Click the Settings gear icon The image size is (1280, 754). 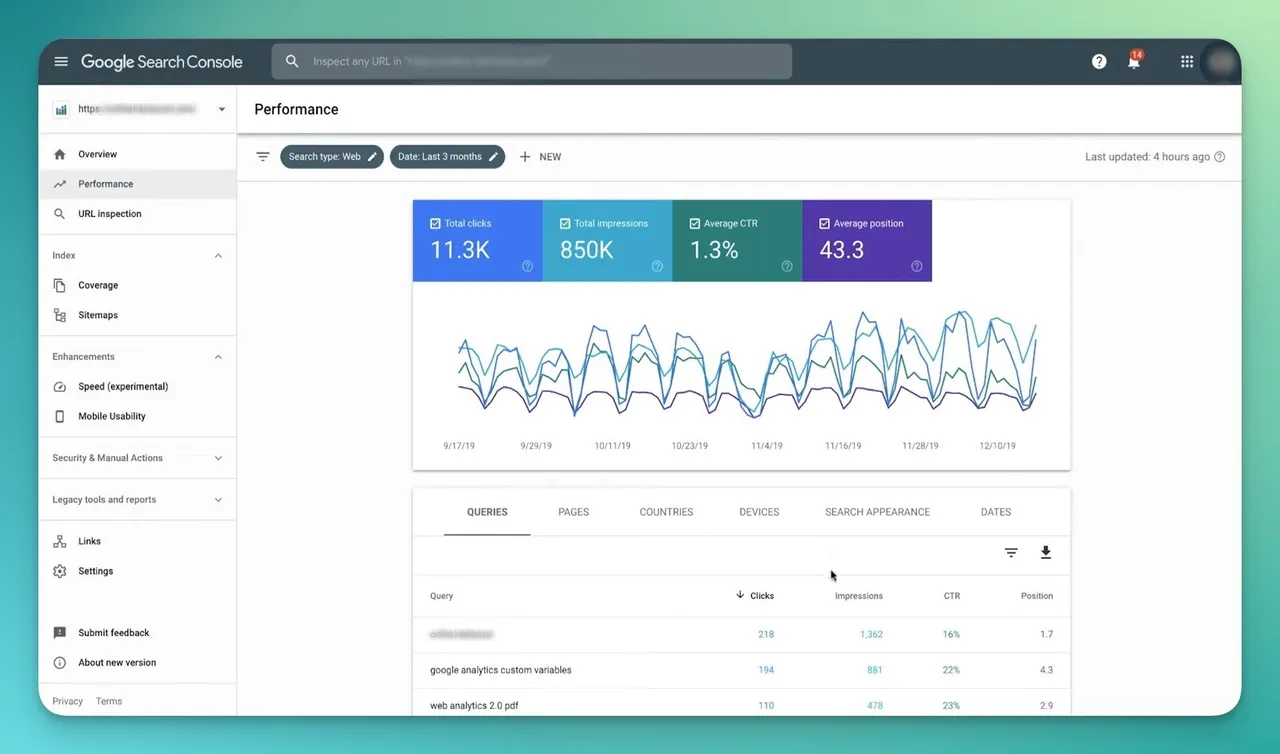(60, 571)
